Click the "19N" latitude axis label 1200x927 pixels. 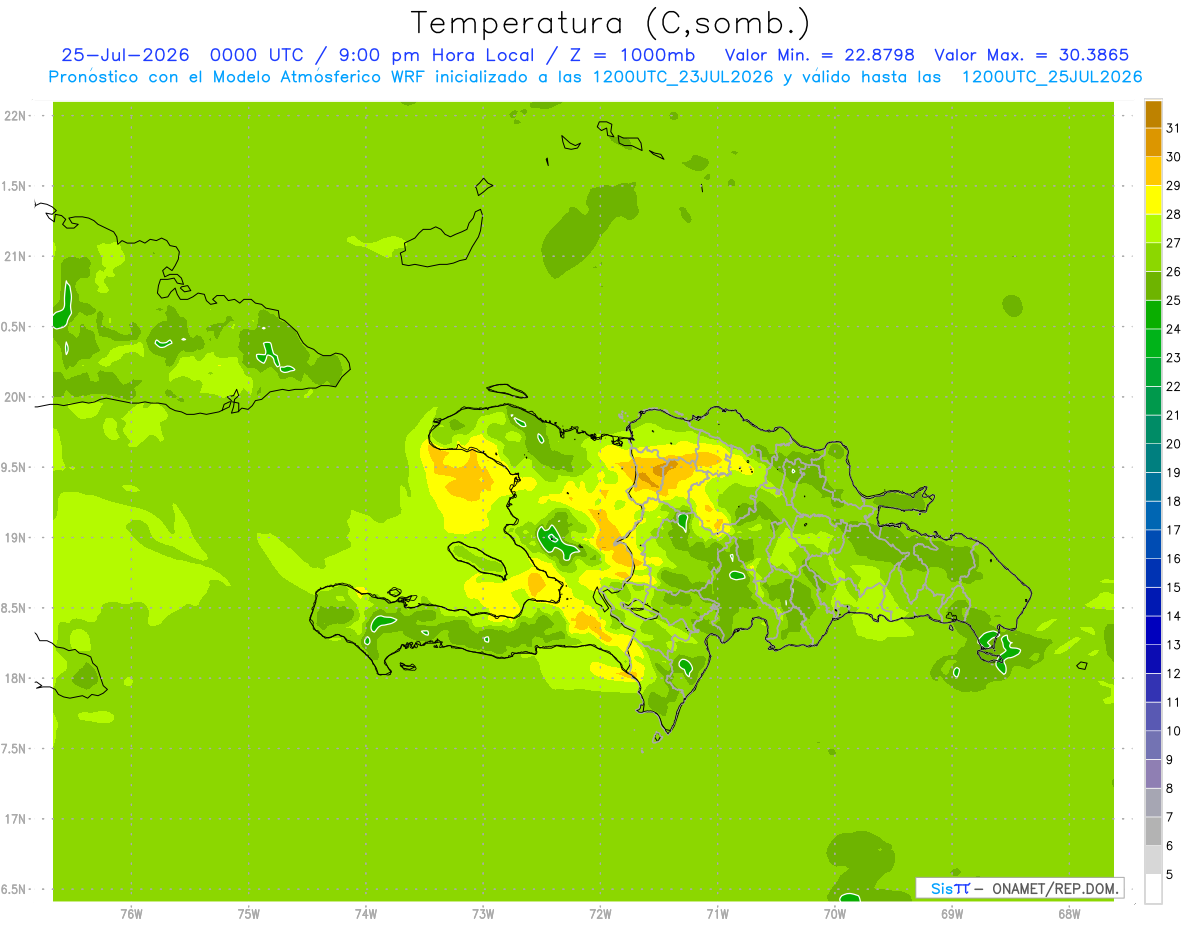coord(15,537)
